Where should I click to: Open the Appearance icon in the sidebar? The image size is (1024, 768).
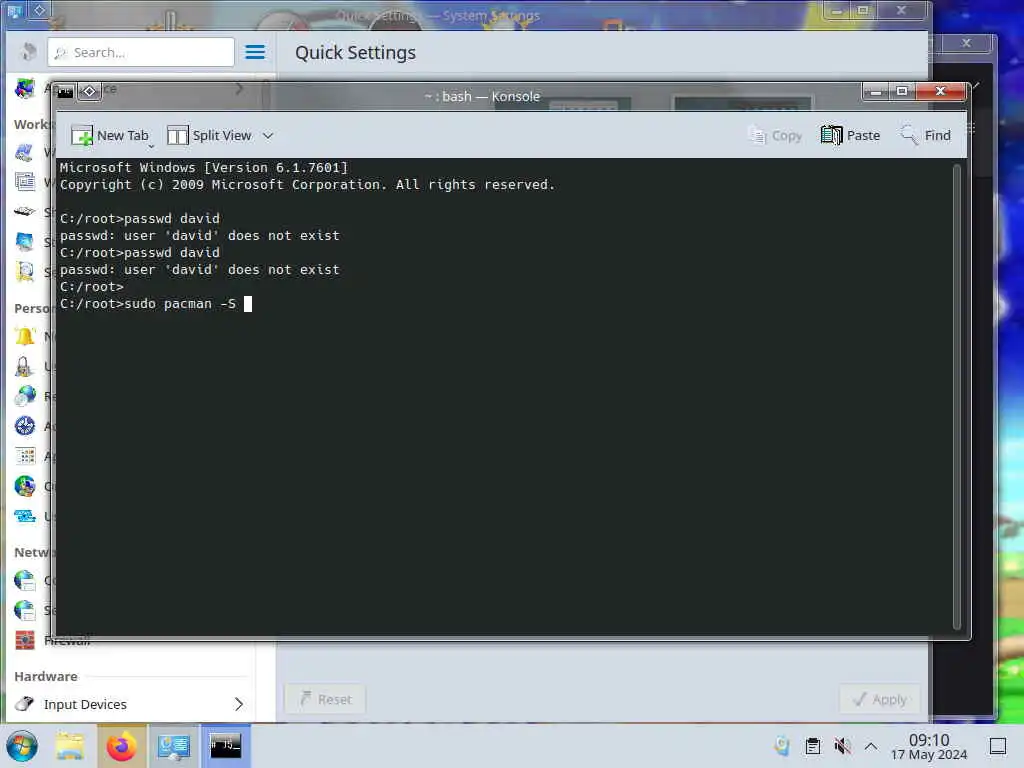point(25,88)
